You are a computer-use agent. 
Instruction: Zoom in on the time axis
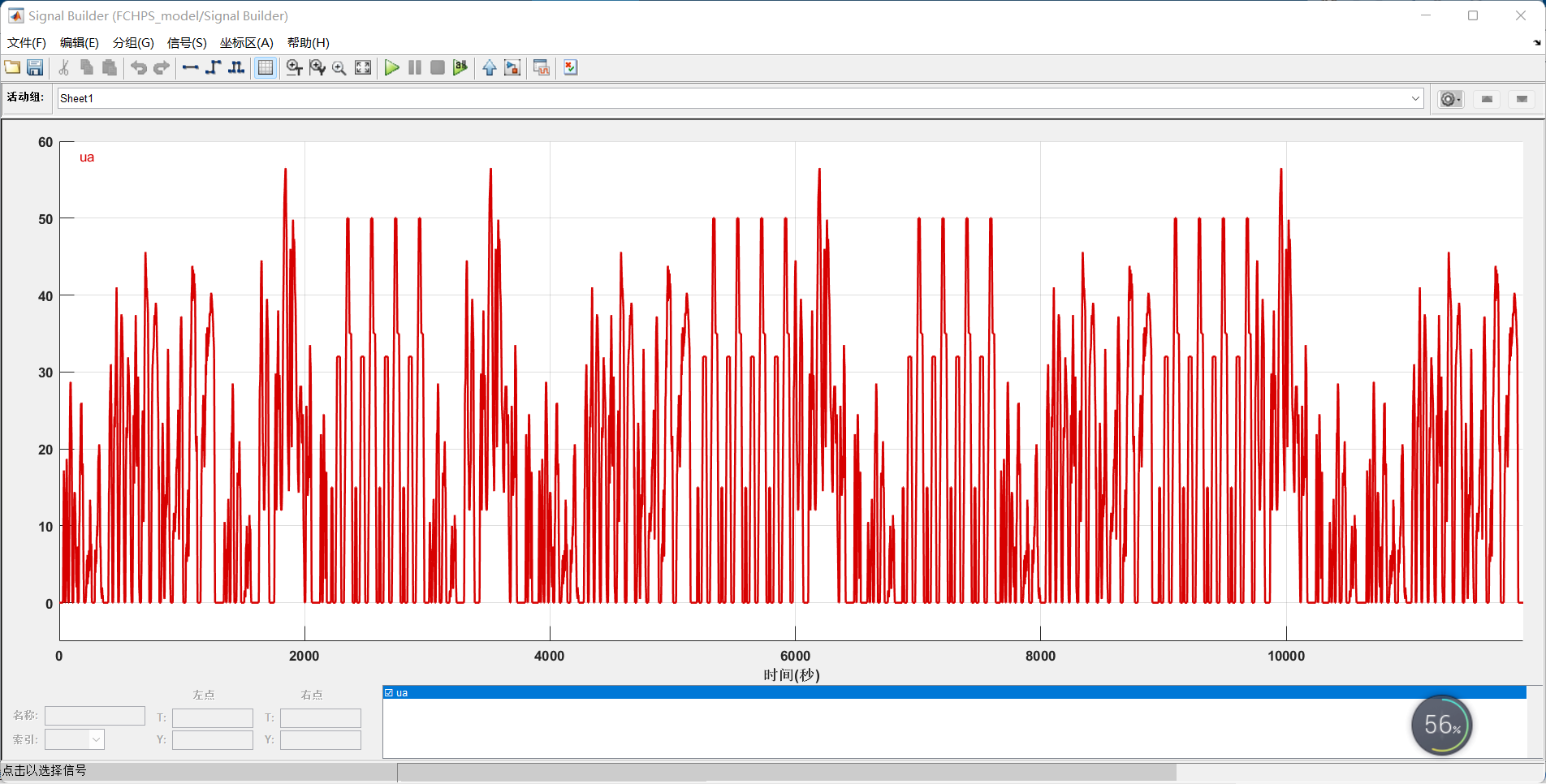(x=294, y=67)
